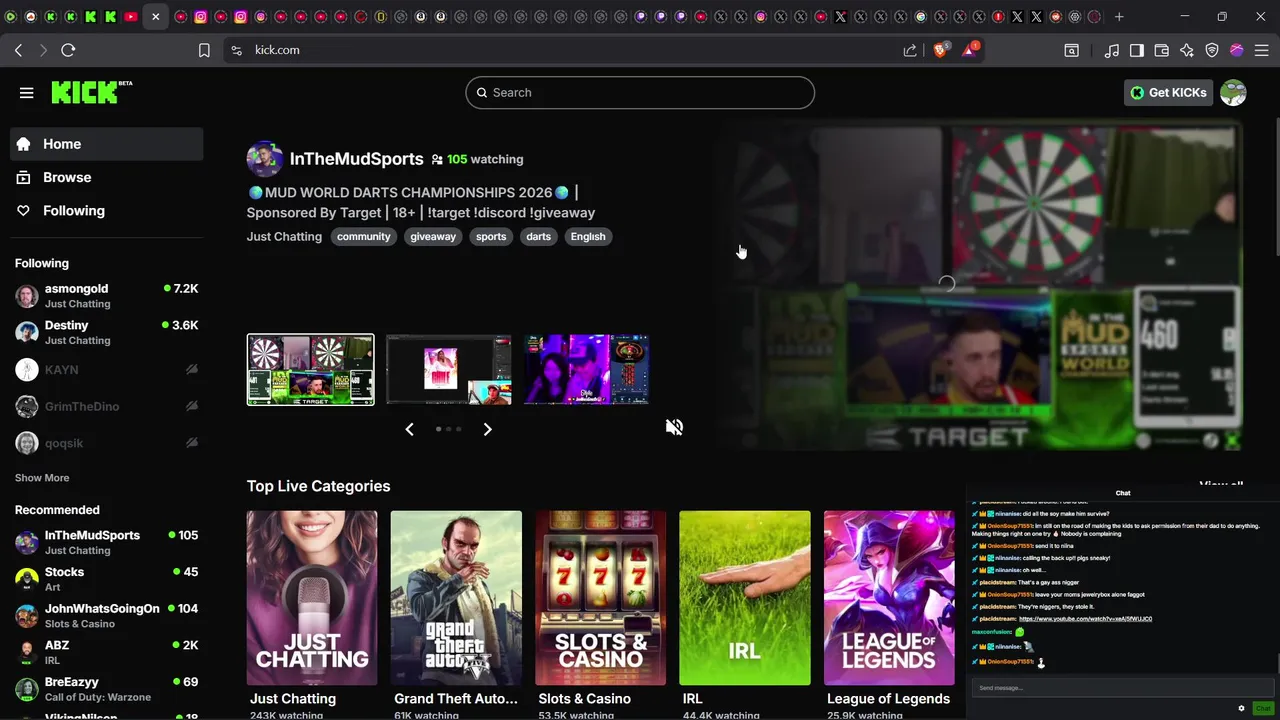Screen dimensions: 1280x720
Task: Open browser profile avatar icon
Action: point(1237,50)
